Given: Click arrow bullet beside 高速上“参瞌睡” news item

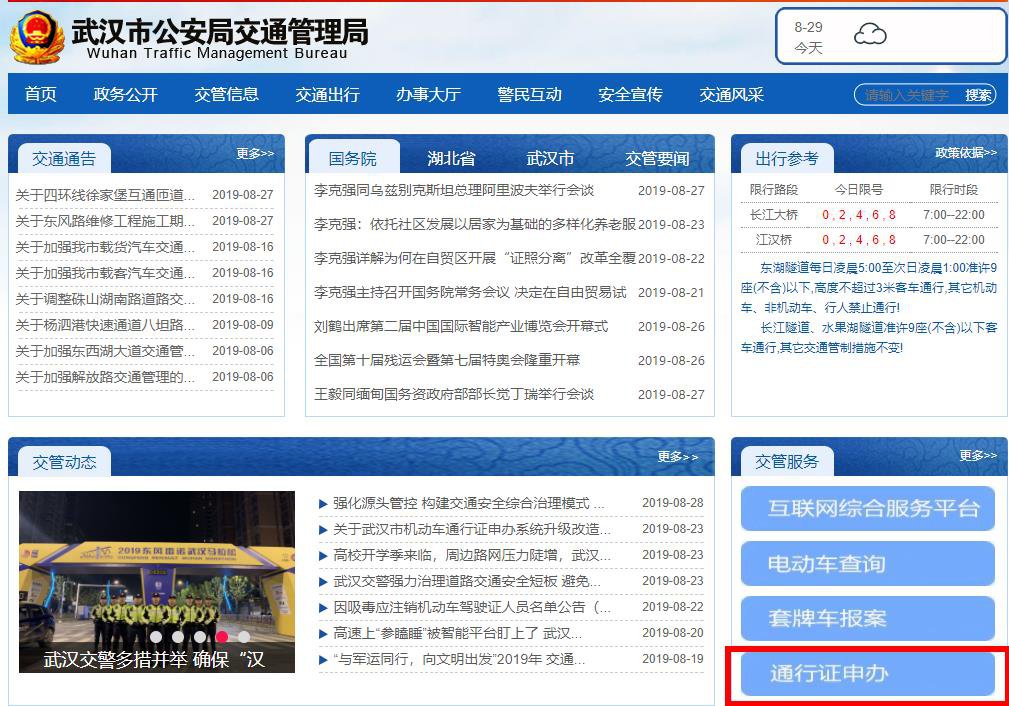Looking at the screenshot, I should pos(323,633).
